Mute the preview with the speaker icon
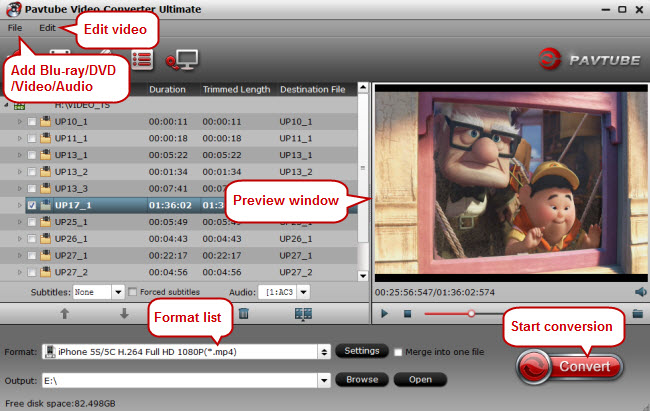Screen dimensions: 650x411 641,292
